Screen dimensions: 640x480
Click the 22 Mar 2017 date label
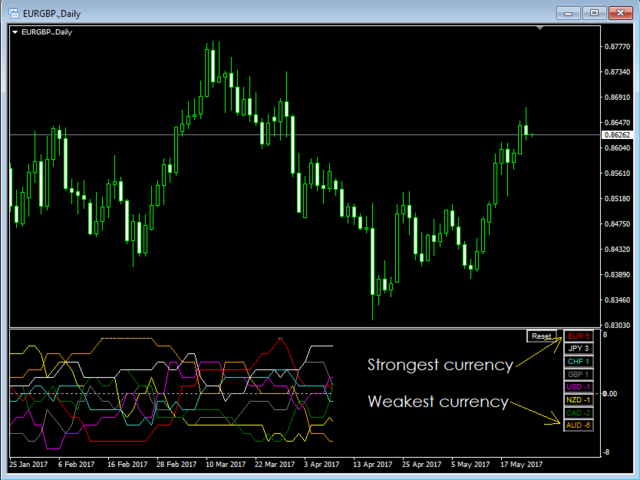coord(274,464)
